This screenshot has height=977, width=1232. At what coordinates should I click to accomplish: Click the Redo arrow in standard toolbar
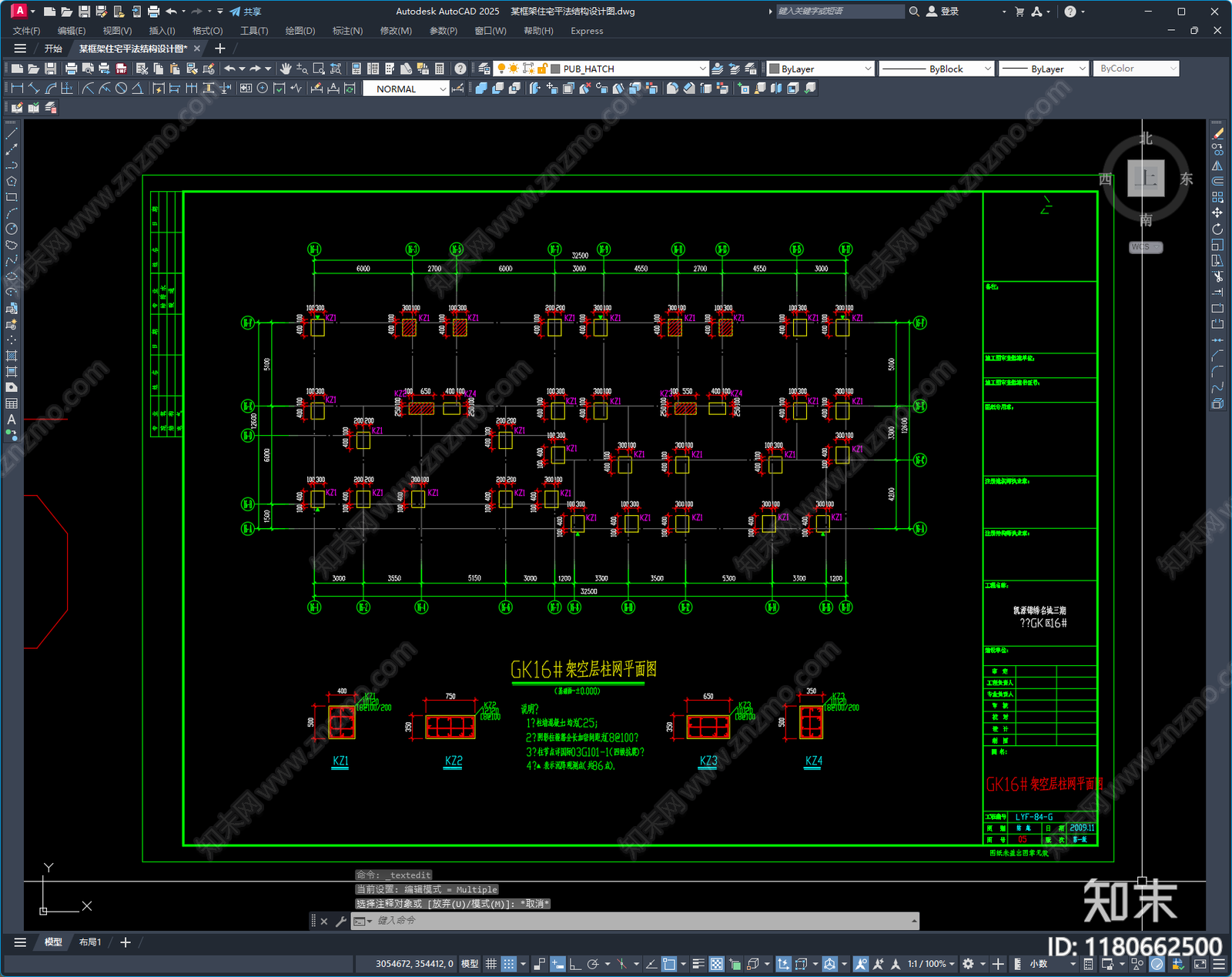click(x=256, y=69)
